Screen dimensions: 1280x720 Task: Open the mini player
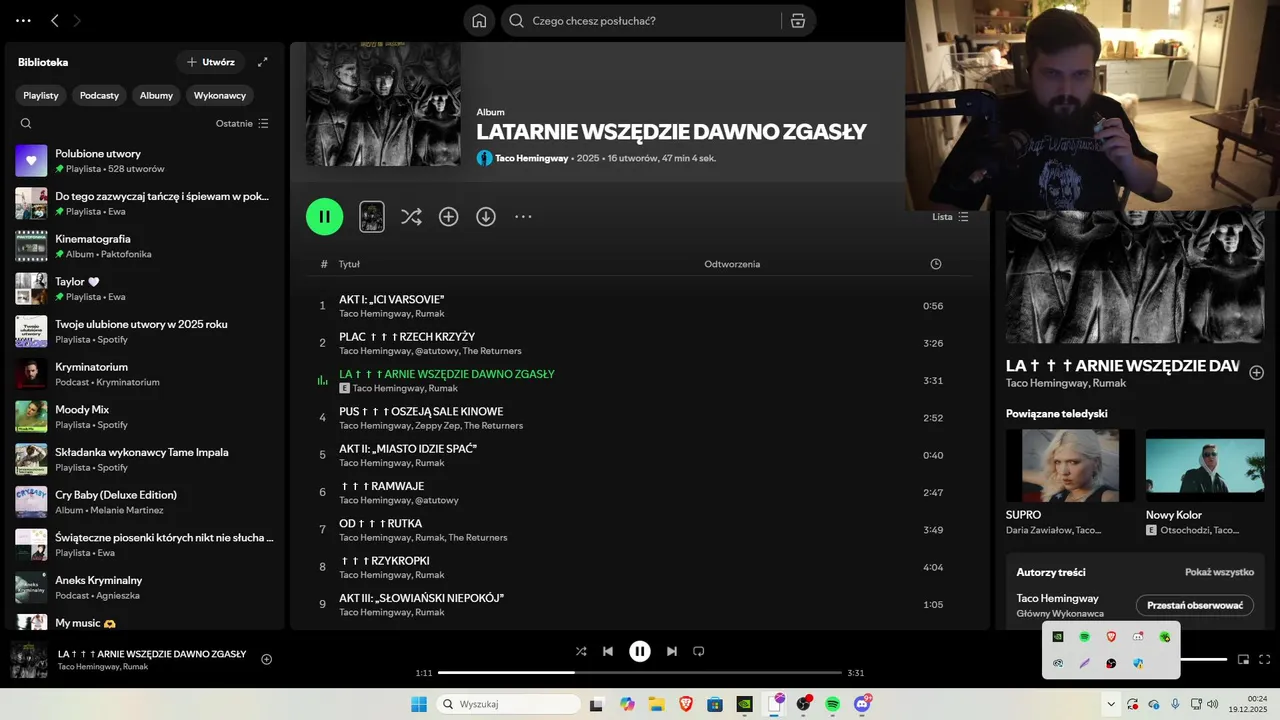point(1244,659)
